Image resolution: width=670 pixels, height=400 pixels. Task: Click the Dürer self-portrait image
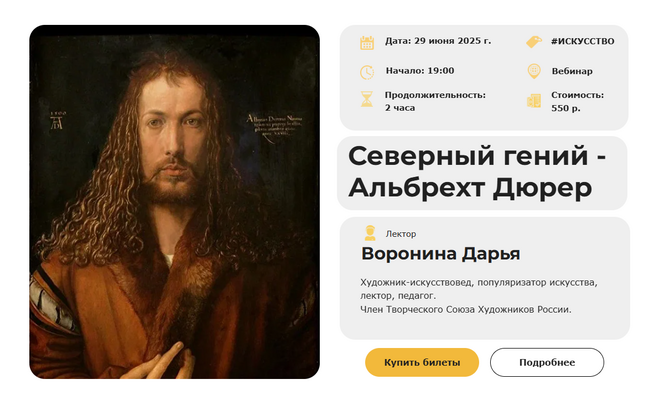(174, 202)
